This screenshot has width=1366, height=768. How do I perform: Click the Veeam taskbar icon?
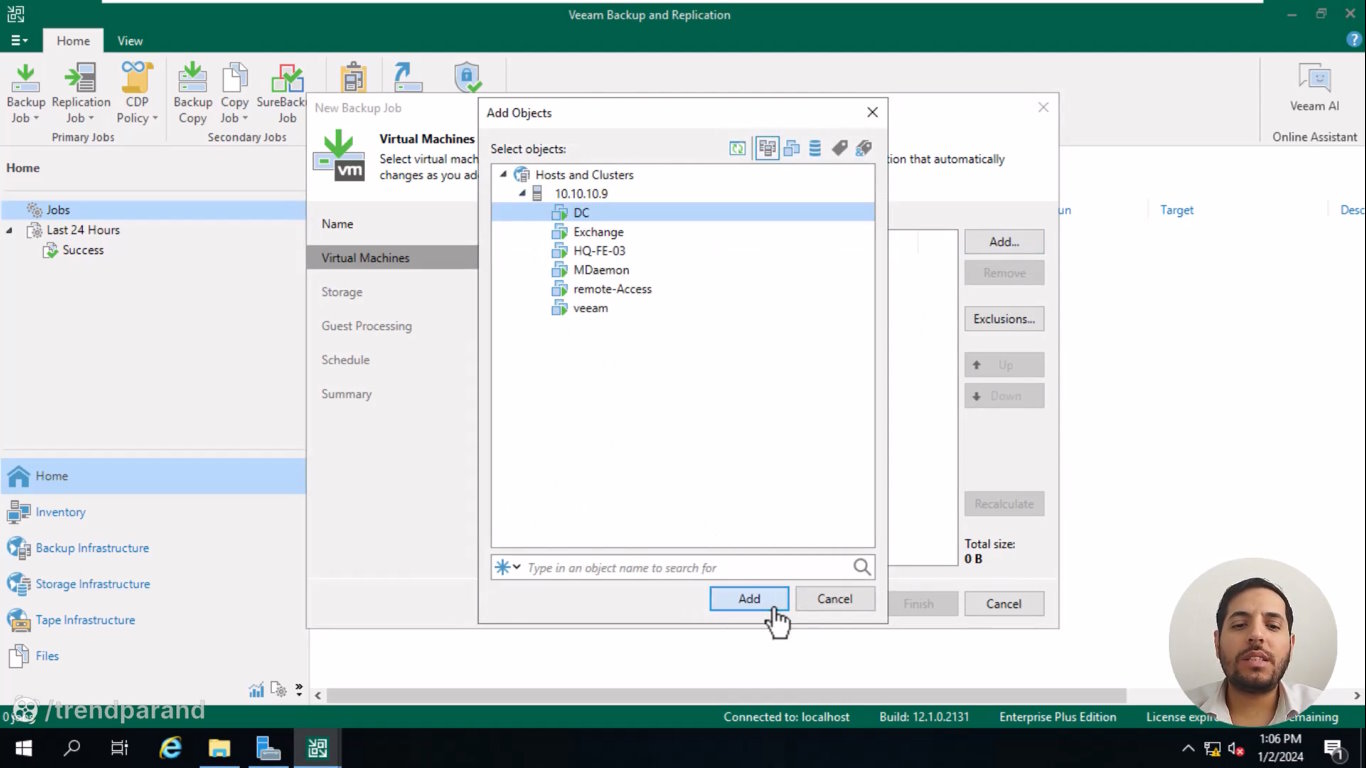point(317,747)
